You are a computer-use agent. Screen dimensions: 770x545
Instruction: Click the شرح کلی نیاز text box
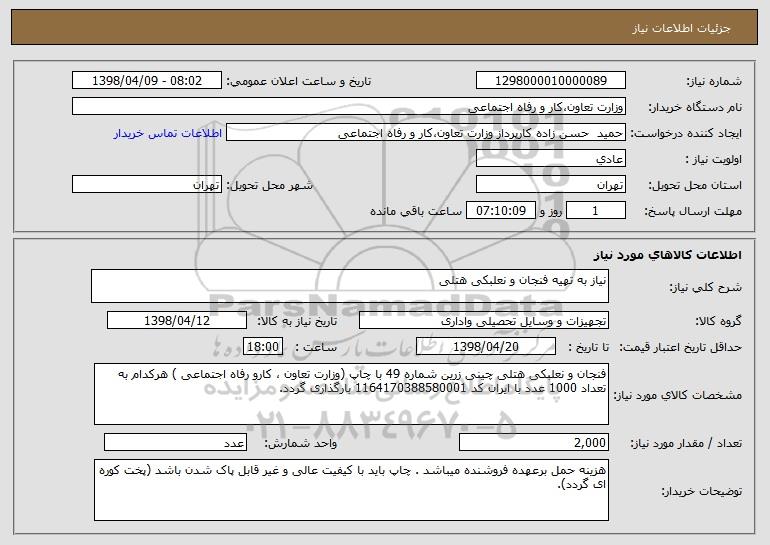point(350,286)
